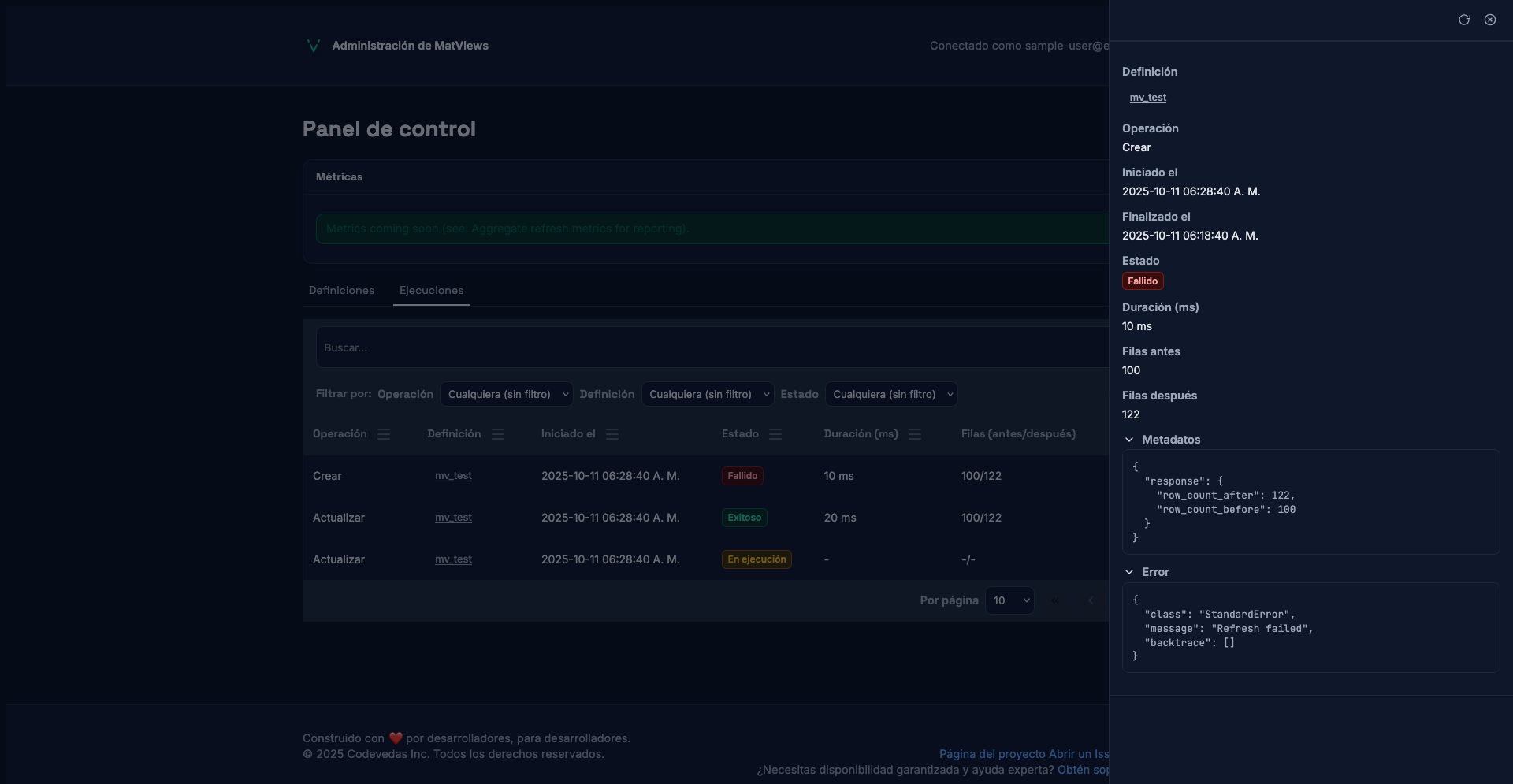This screenshot has width=1513, height=784.
Task: Click the refresh icon in details panel
Action: tap(1464, 20)
